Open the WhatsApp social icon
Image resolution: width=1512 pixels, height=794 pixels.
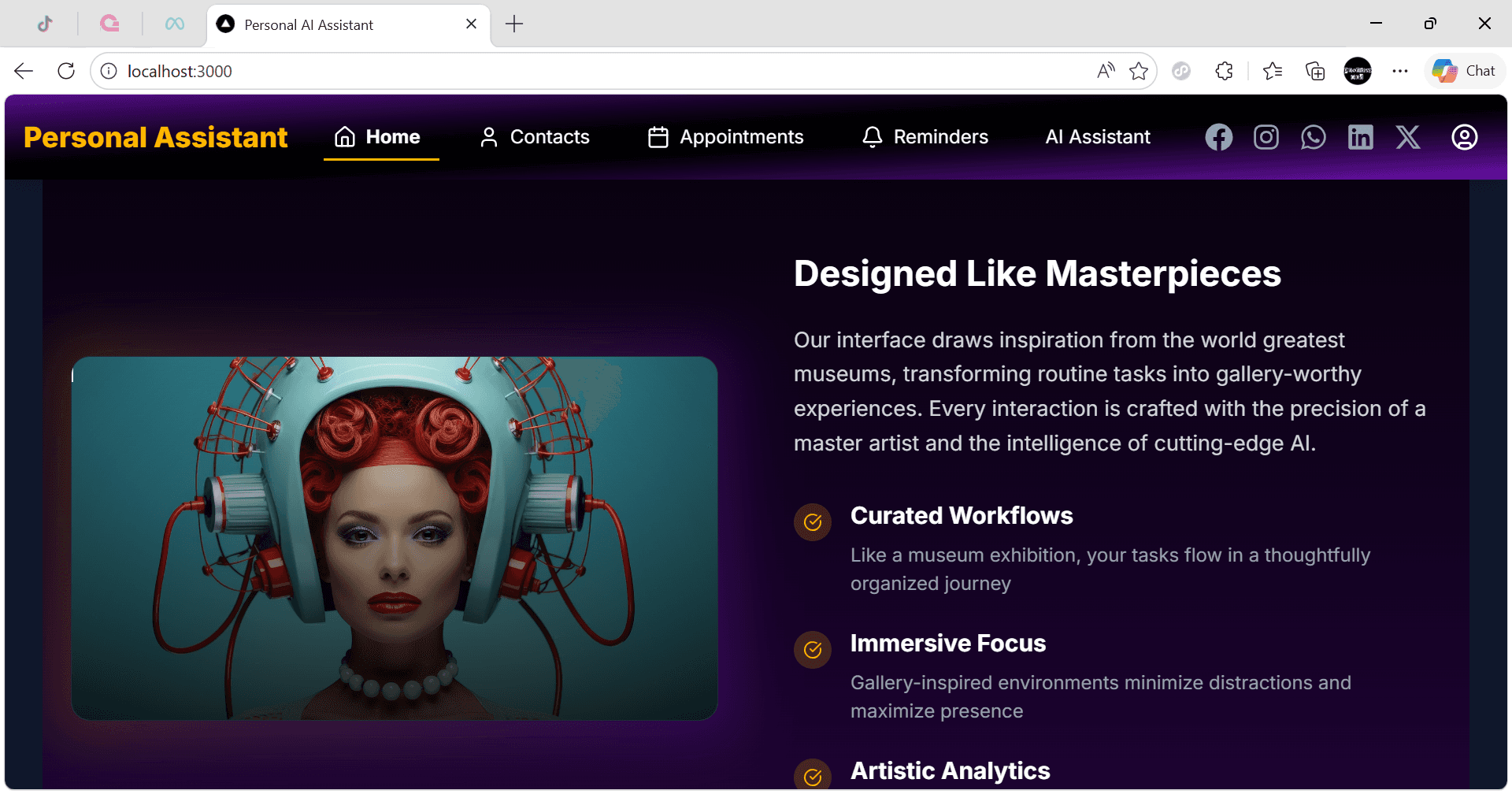(x=1313, y=137)
